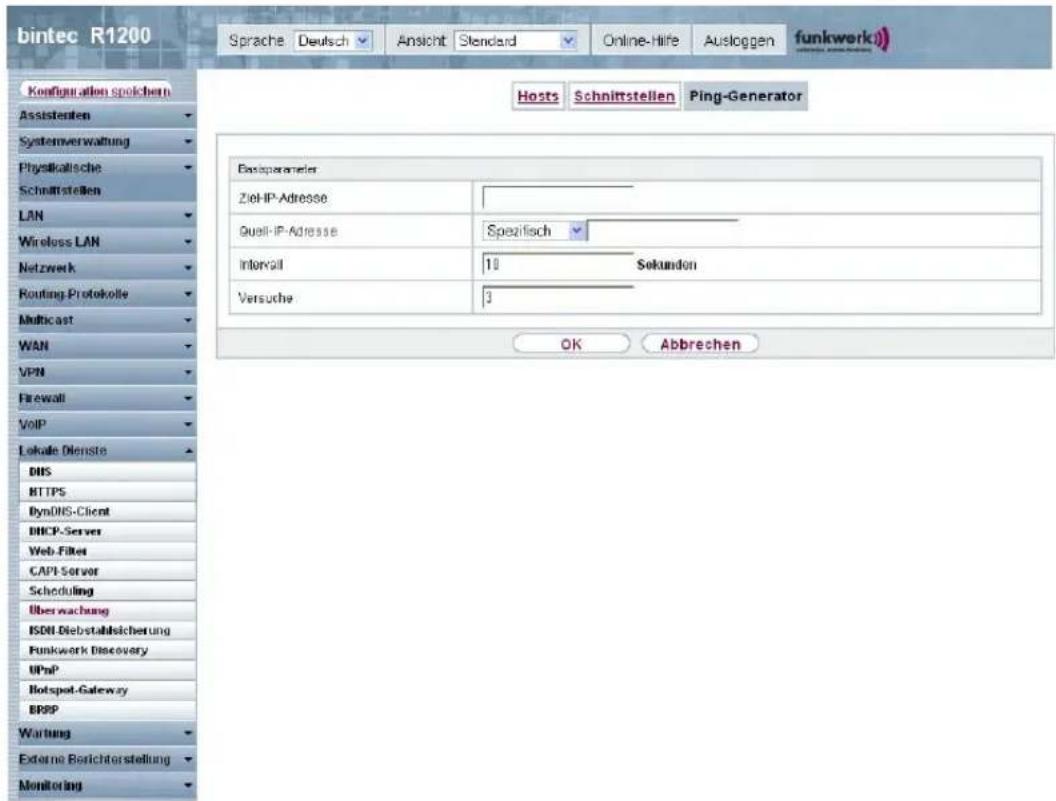
Task: Select the Überwachung menu item
Action: click(x=108, y=611)
